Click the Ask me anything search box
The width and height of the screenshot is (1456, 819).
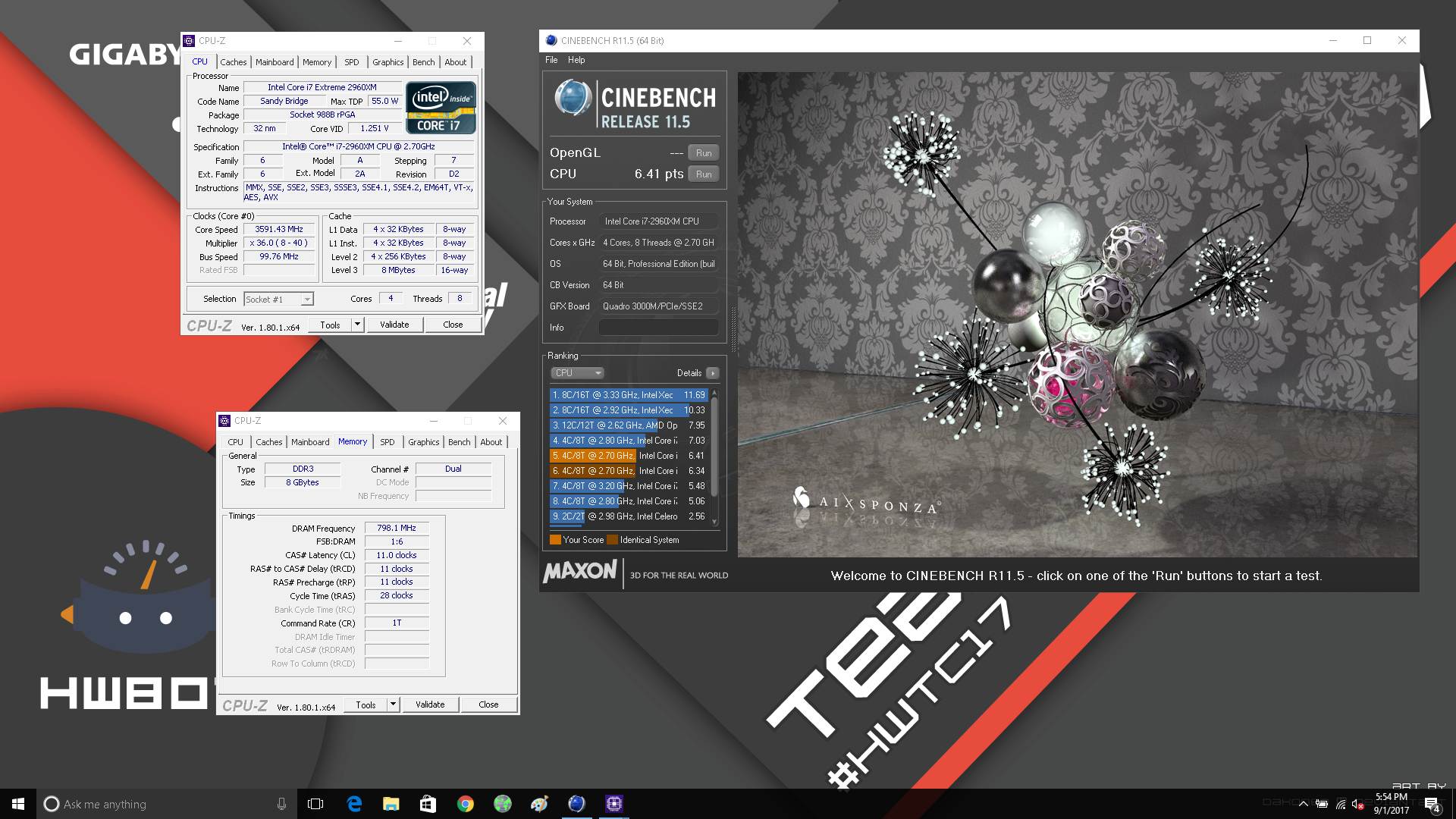[165, 804]
